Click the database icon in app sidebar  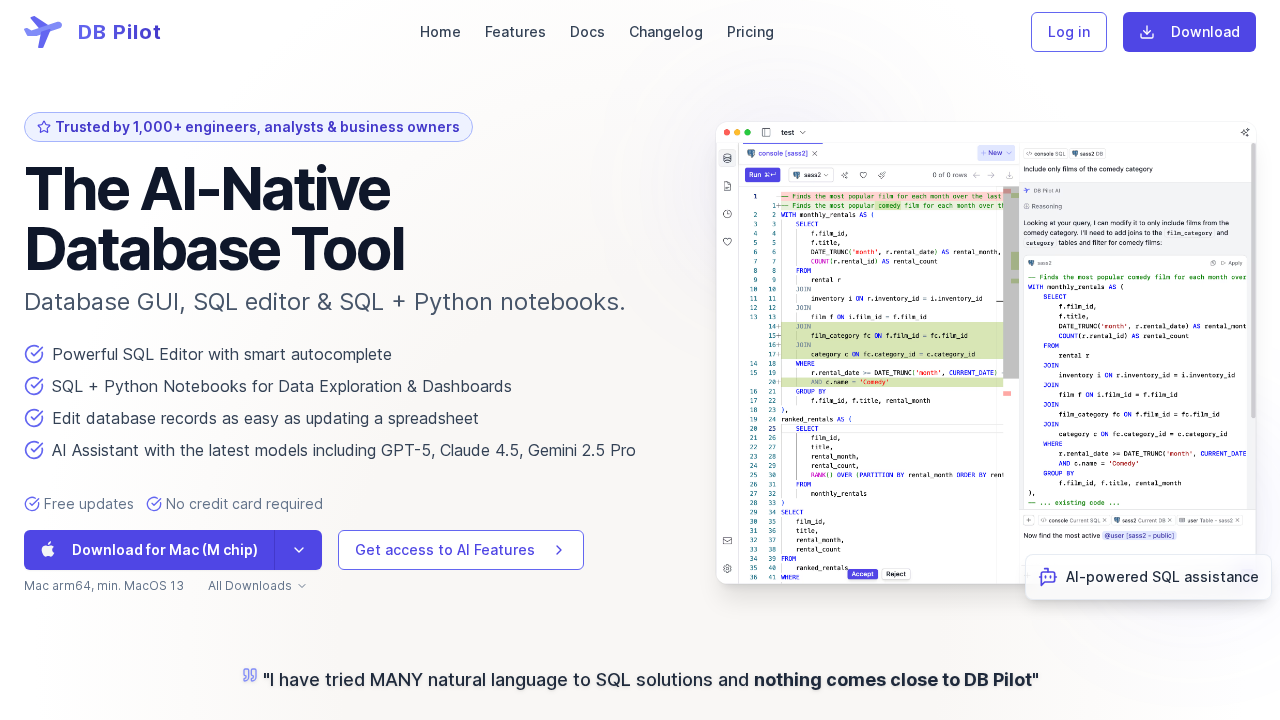click(727, 158)
